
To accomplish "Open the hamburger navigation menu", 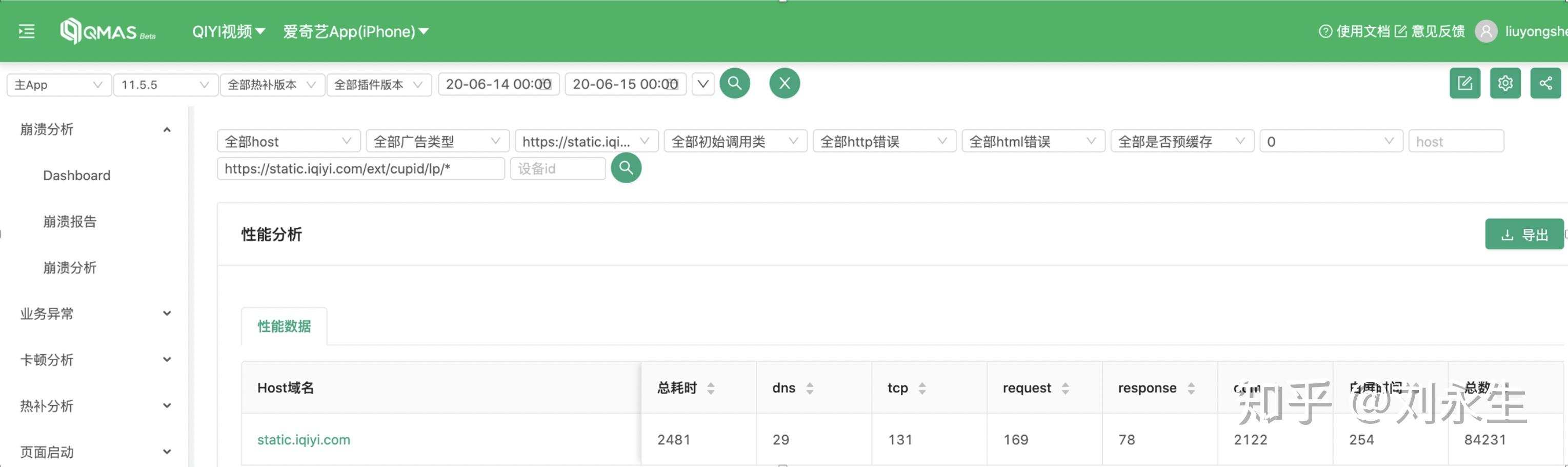I will pos(26,32).
